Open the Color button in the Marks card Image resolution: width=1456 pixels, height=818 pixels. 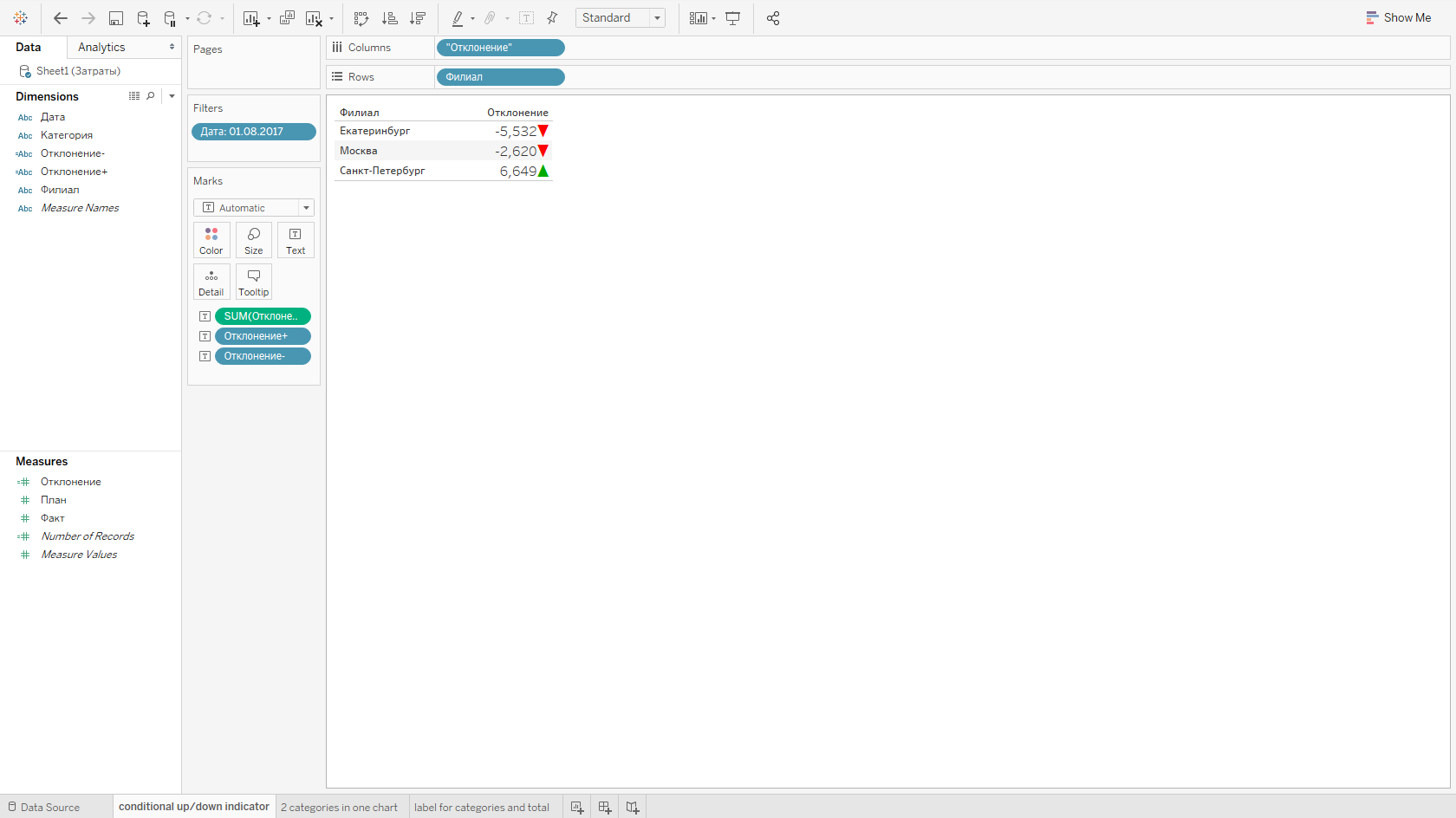pyautogui.click(x=211, y=240)
